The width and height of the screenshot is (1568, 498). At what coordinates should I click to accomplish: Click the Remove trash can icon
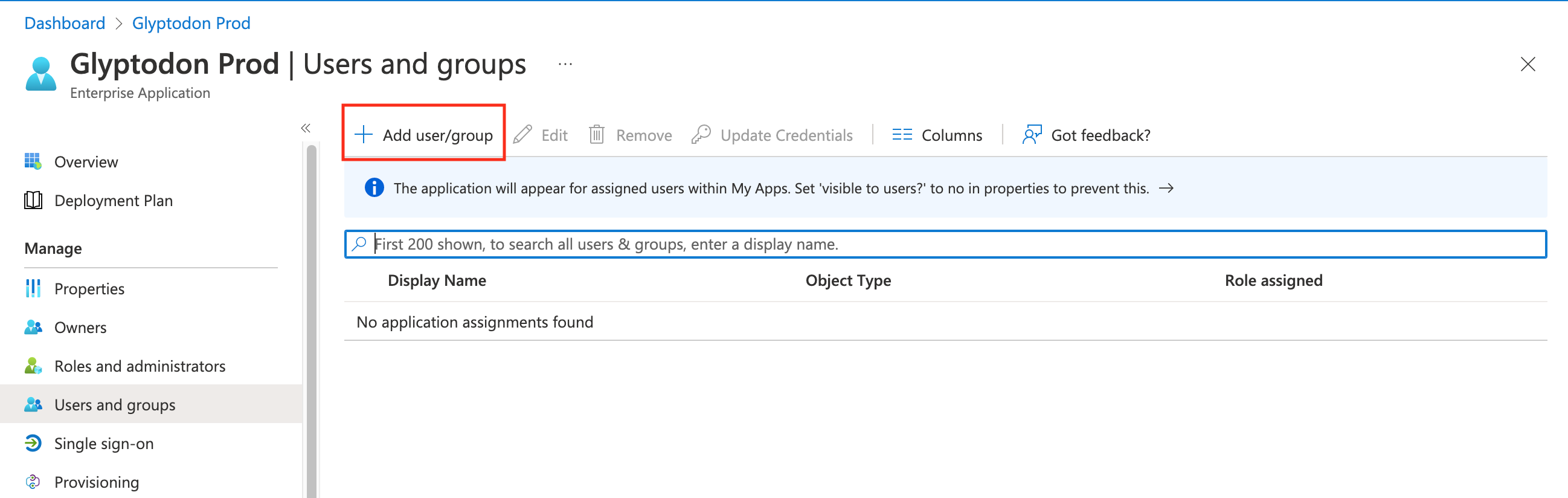point(597,135)
